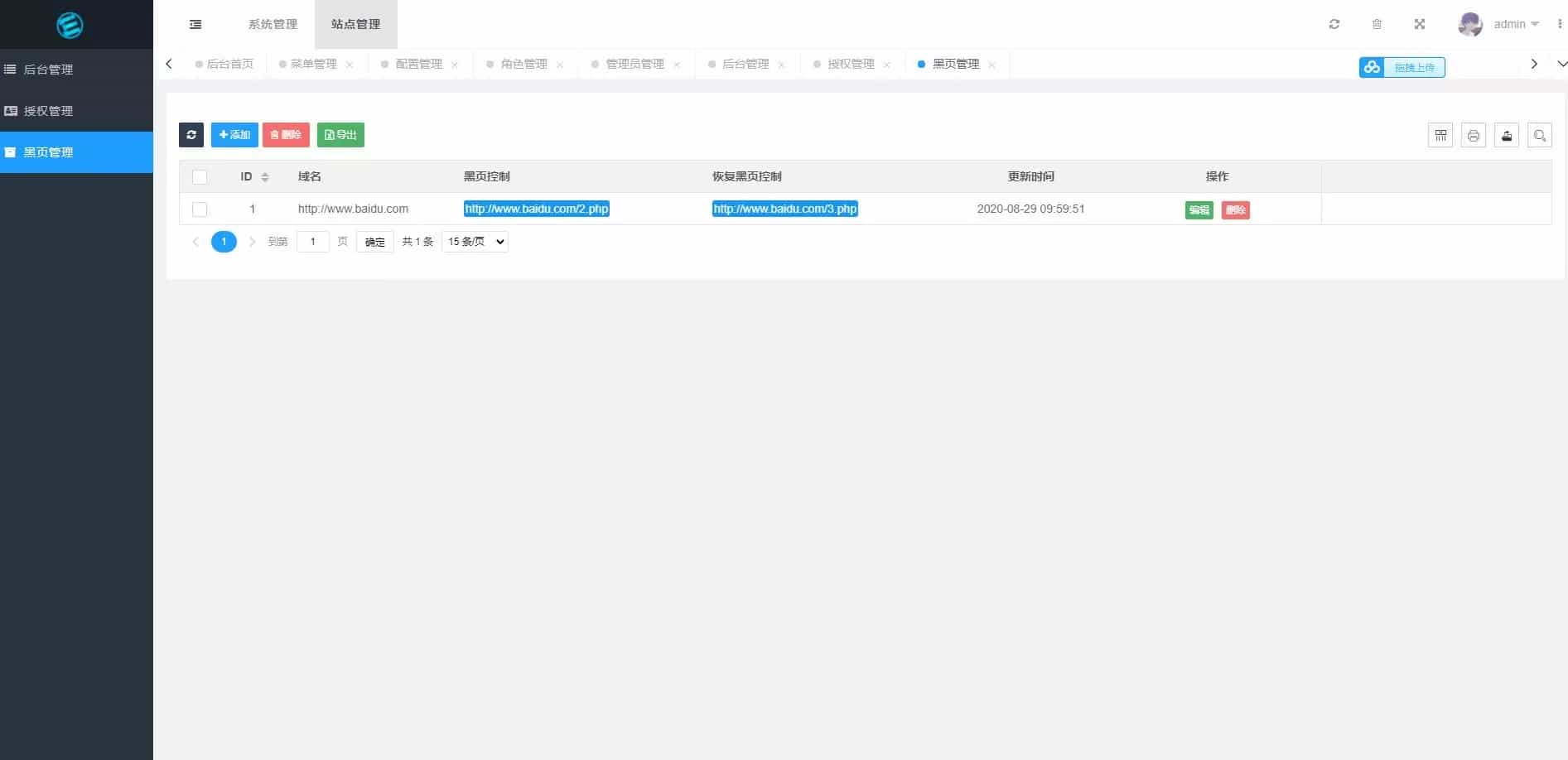Open the 15 条/页 page size dropdown

(x=475, y=242)
